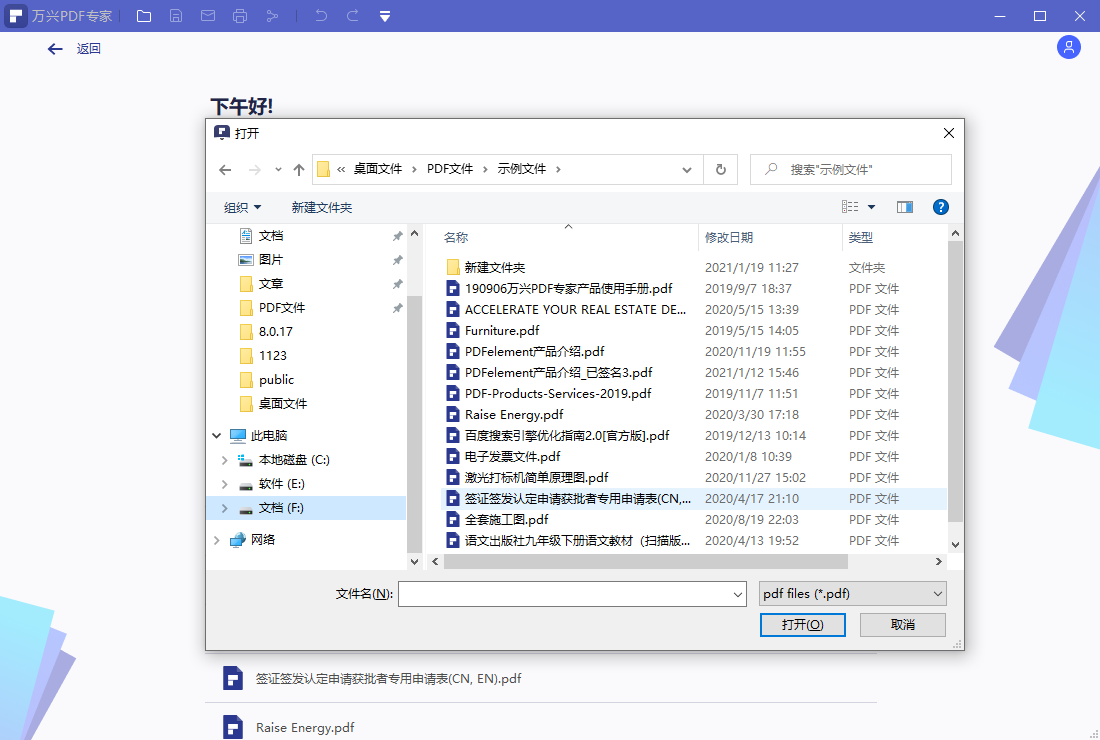Select 190906万兴PDF专家产品使用手册.pdf file

tap(568, 288)
